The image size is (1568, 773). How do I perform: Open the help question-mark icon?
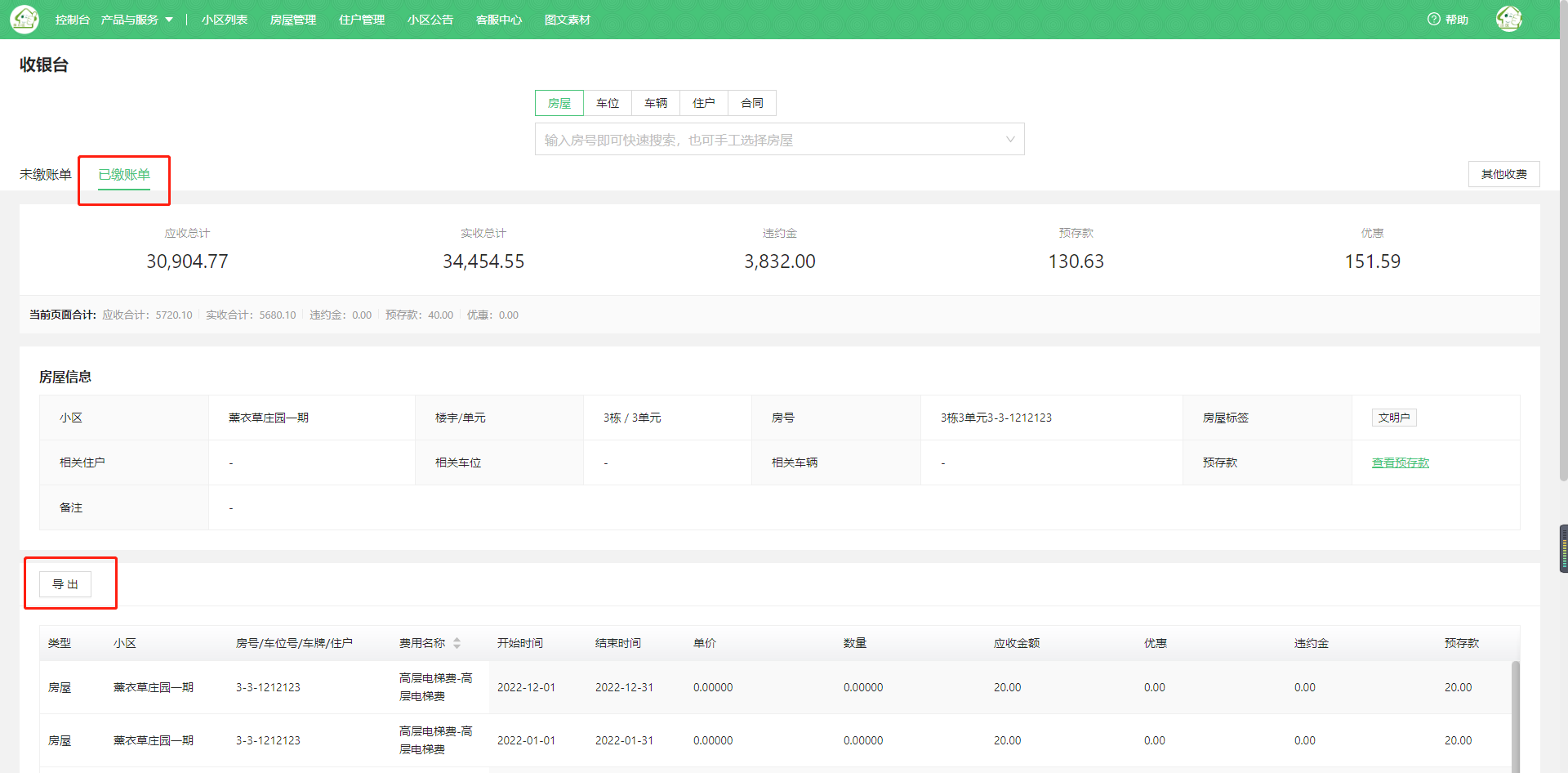click(1433, 19)
